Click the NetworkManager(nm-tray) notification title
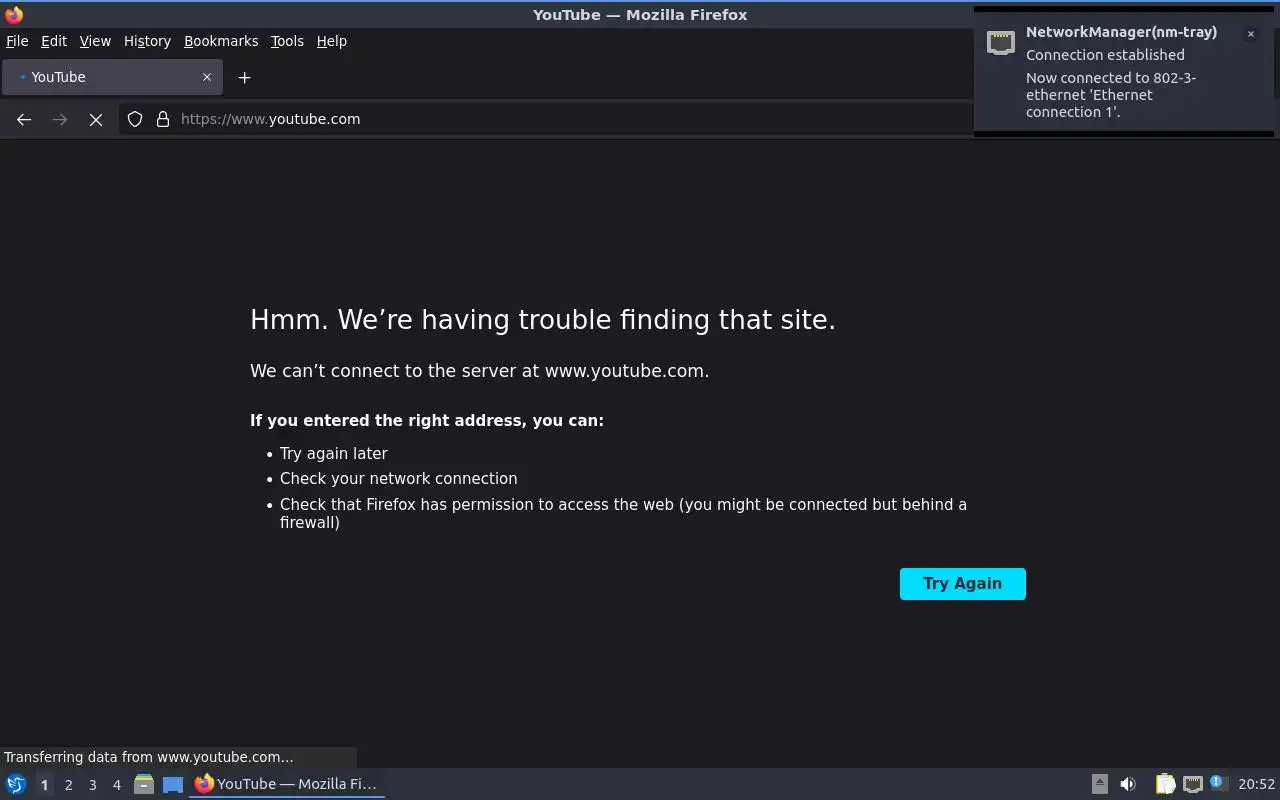1280x800 pixels. click(1121, 32)
